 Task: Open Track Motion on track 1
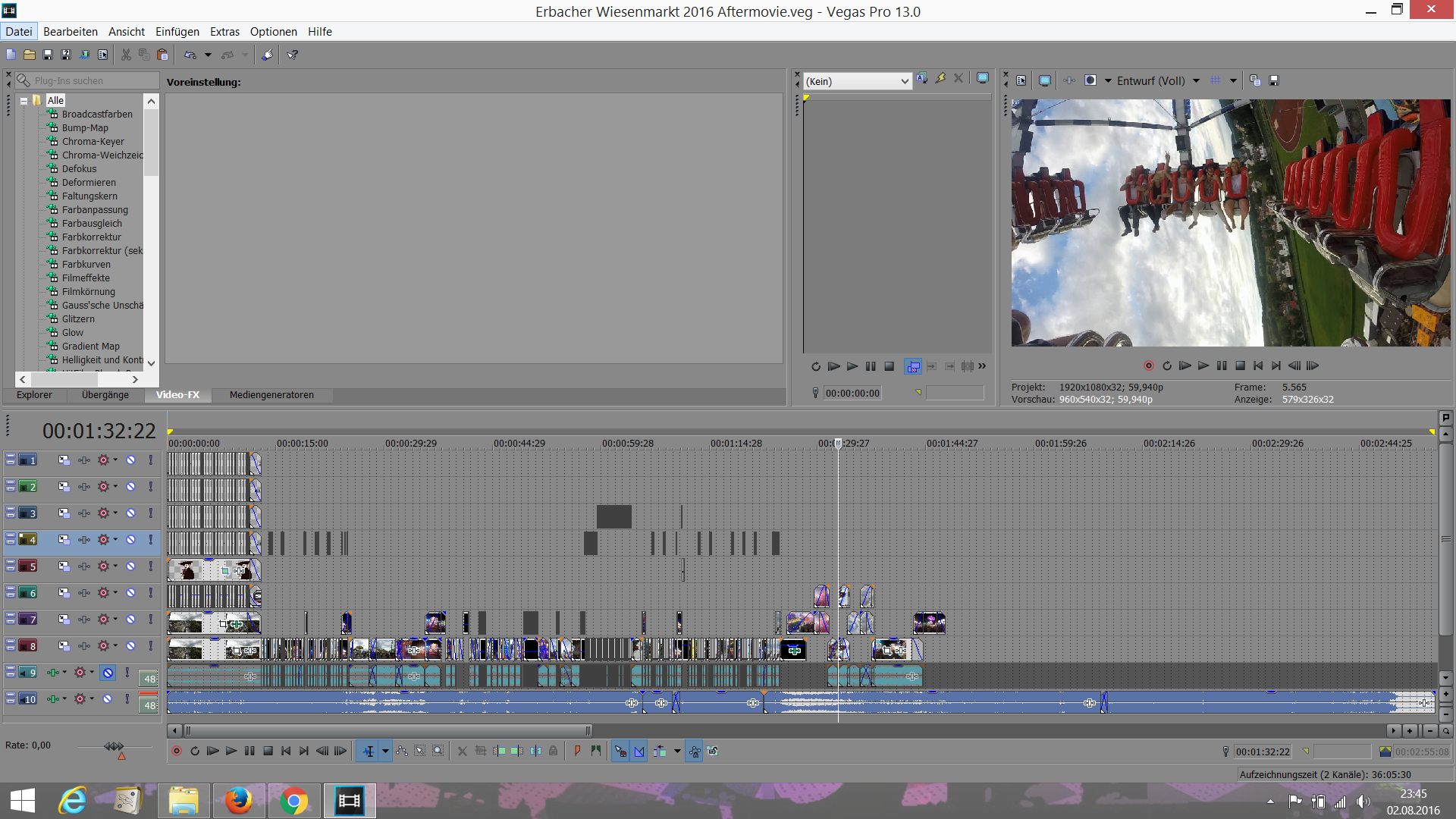[x=64, y=460]
